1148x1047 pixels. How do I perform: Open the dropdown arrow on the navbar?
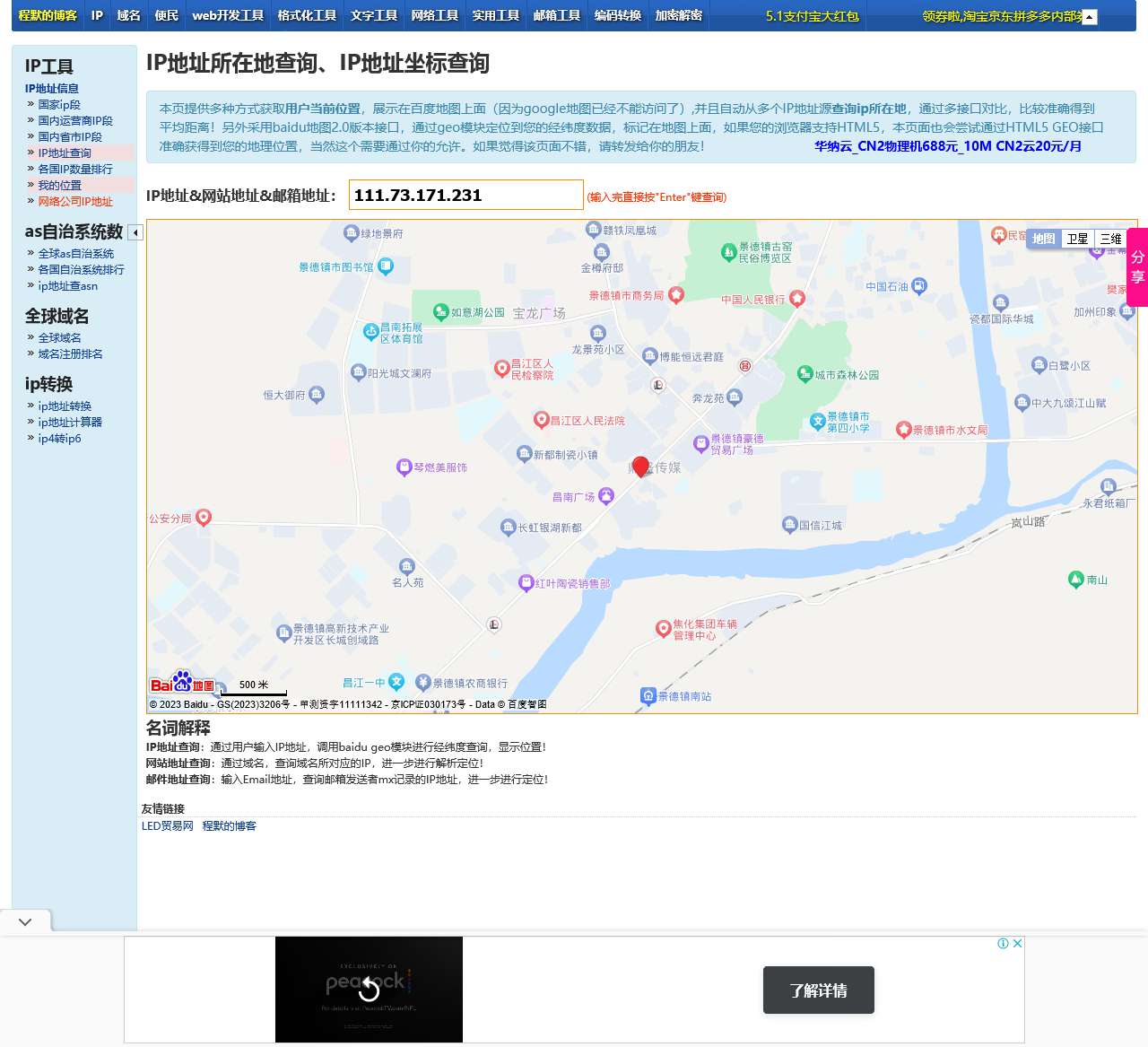1087,16
